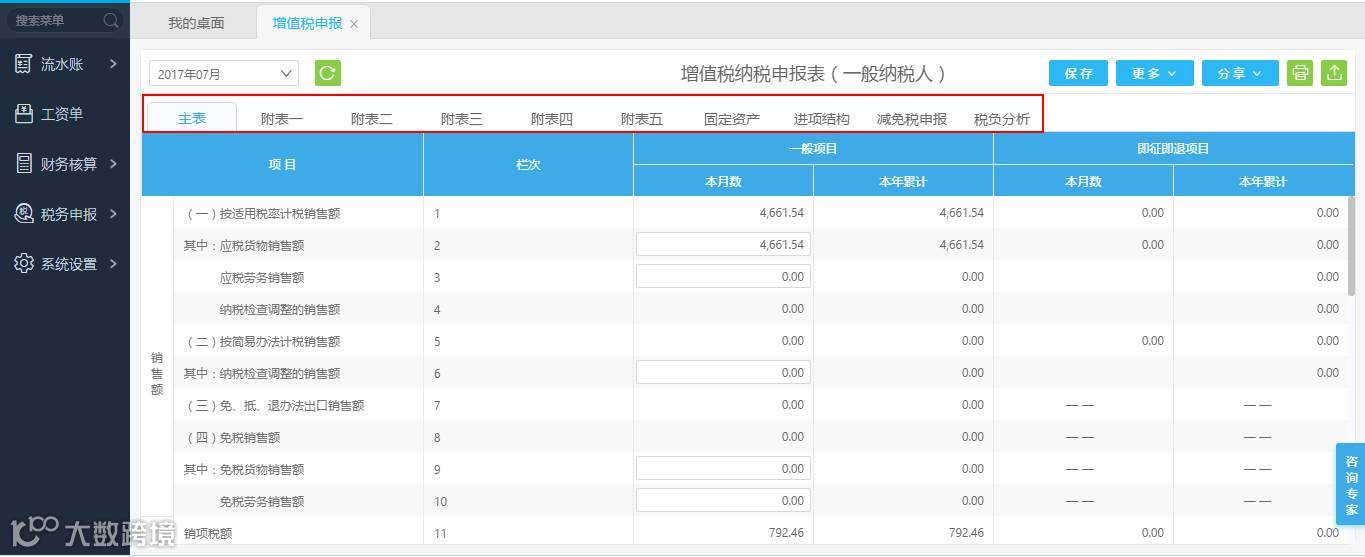Click row label （一）按适用税率计税销售额
This screenshot has height=557, width=1365.
(x=263, y=213)
